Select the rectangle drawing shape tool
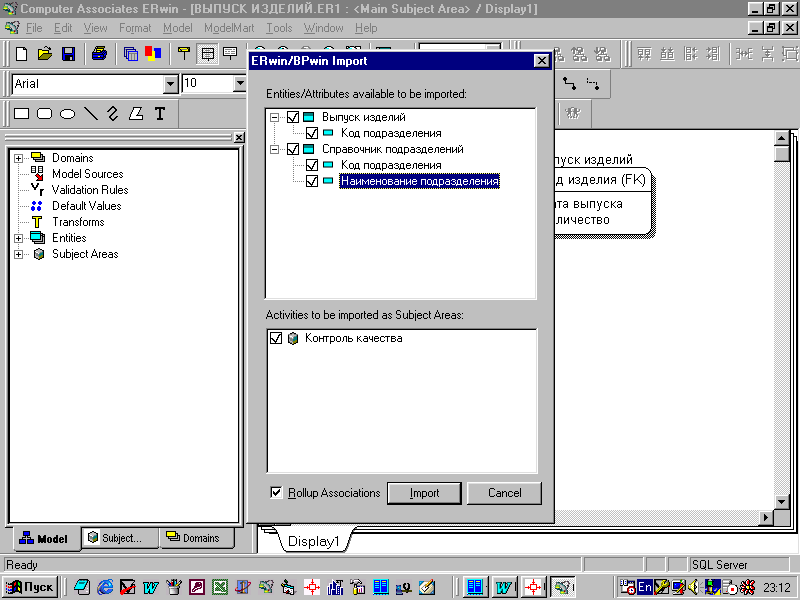This screenshot has height=600, width=800. (x=21, y=113)
